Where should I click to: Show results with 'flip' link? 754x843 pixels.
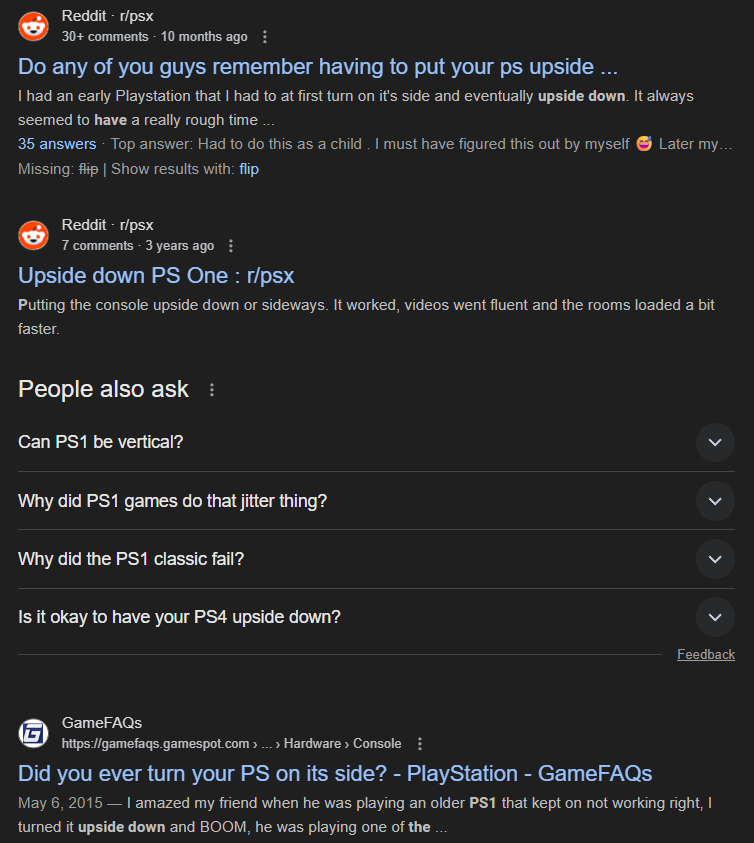pos(249,169)
